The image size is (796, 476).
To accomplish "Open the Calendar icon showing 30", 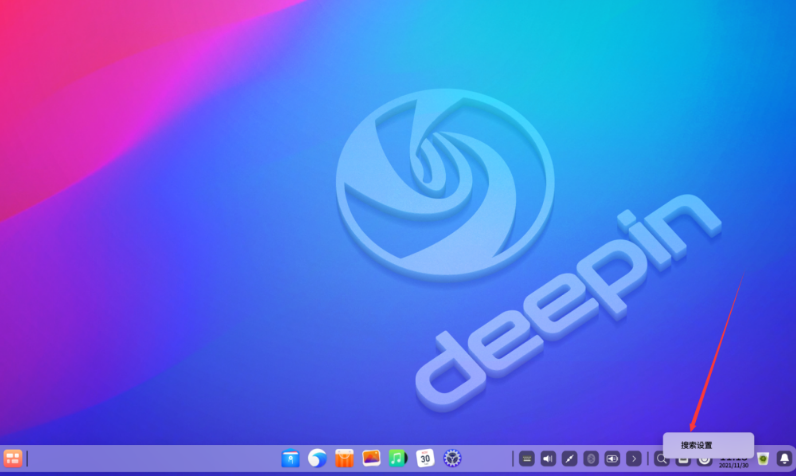I will [x=425, y=459].
